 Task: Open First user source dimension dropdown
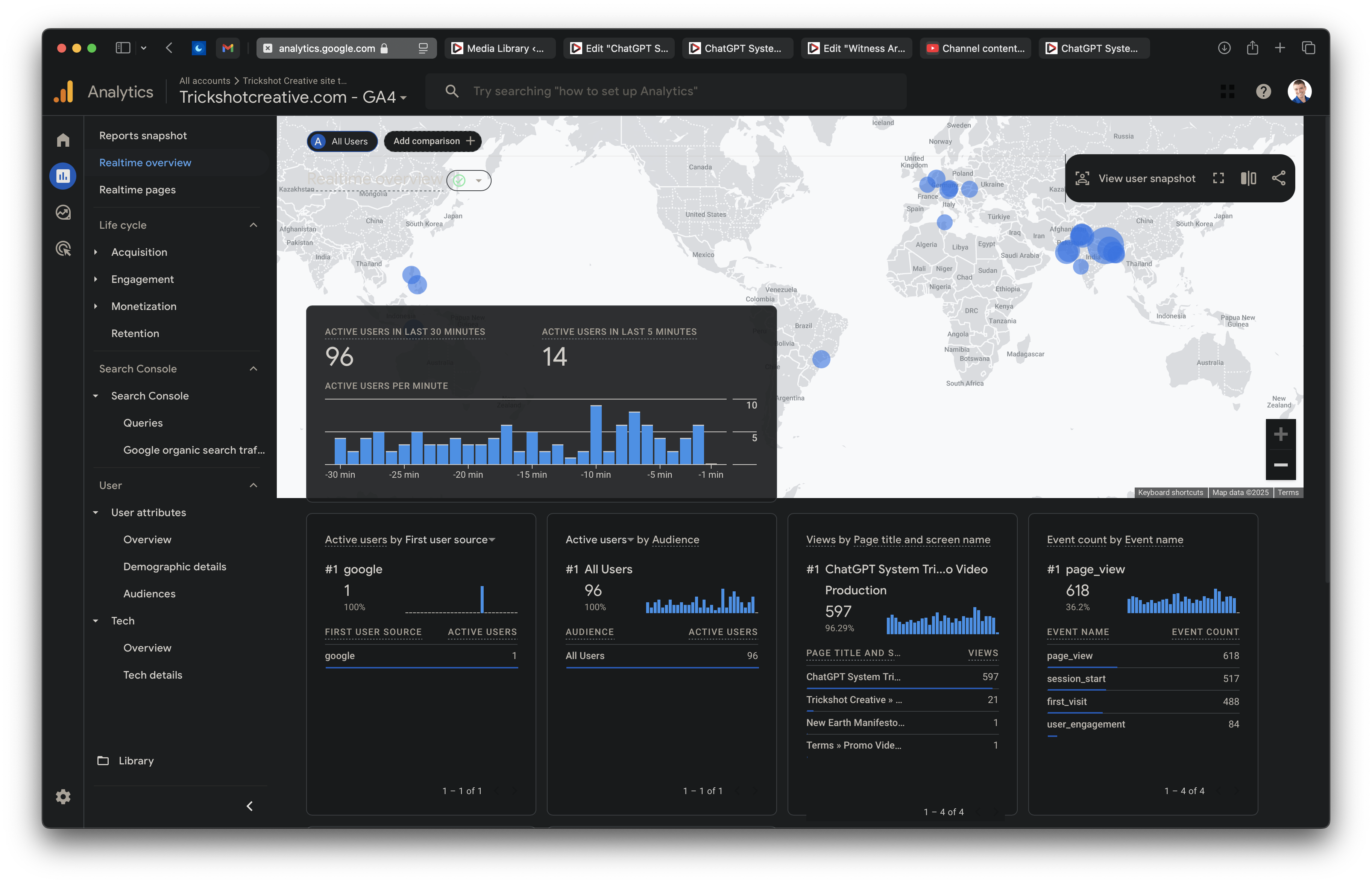tap(451, 539)
